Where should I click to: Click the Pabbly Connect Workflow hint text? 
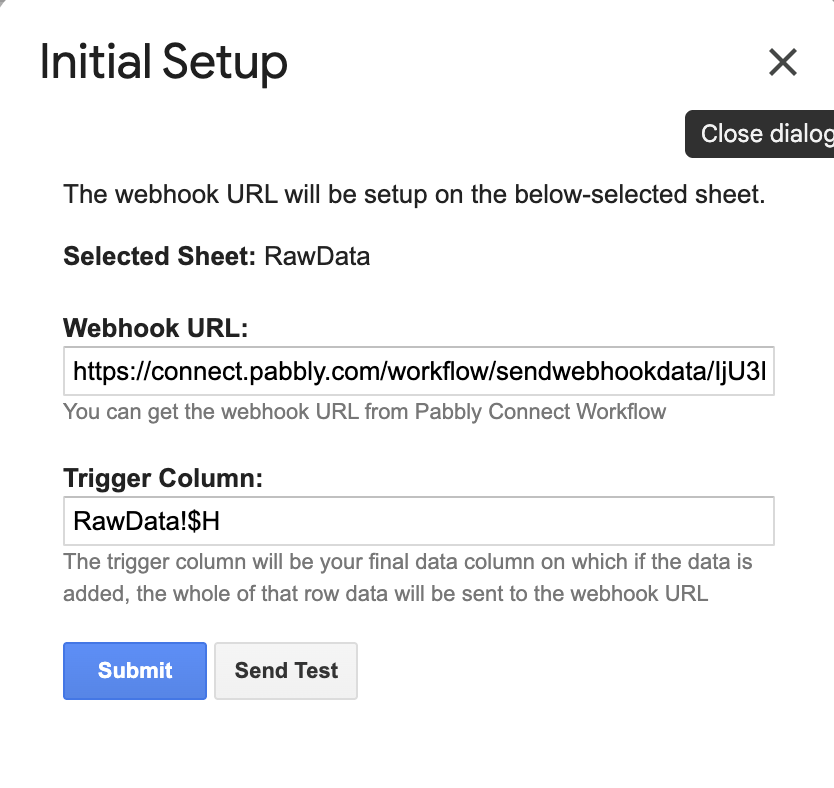(540, 412)
